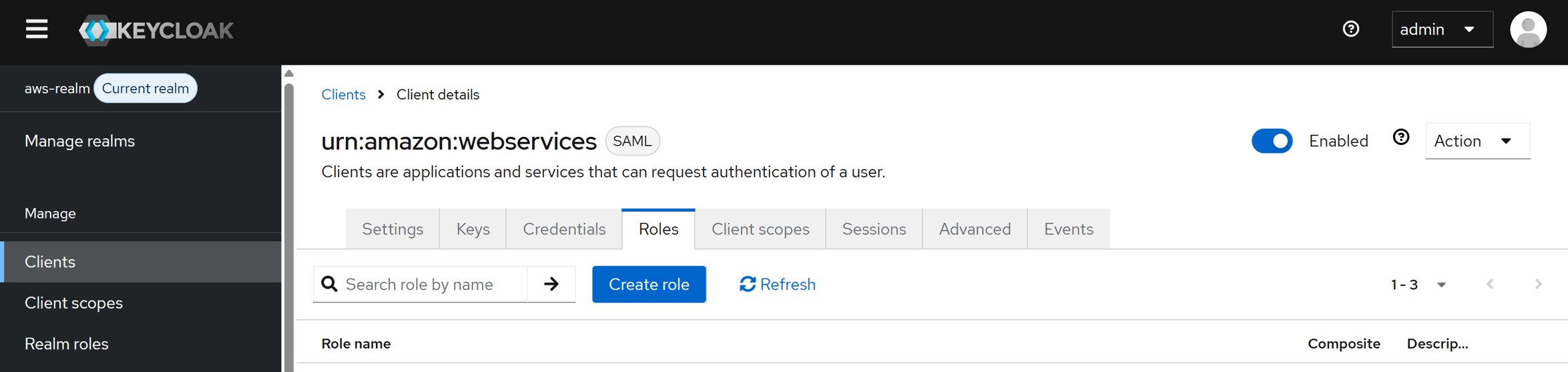Submit role search with the arrow button
1568x372 pixels.
tap(551, 285)
